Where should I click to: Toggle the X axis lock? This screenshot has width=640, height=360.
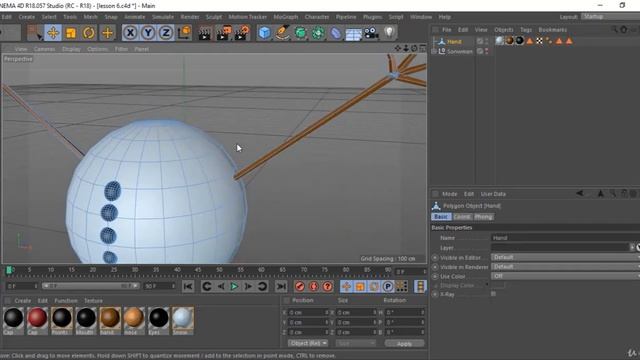(x=130, y=33)
